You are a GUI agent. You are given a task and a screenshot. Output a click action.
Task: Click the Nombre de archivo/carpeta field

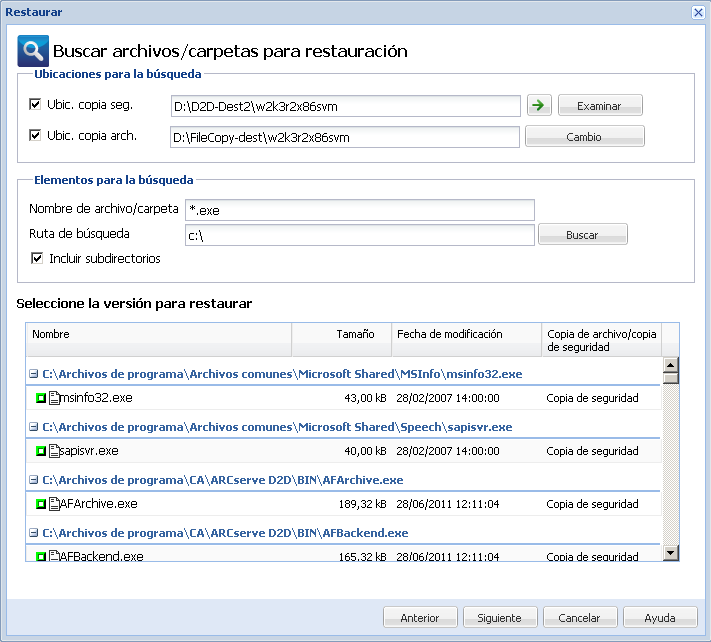[x=360, y=210]
